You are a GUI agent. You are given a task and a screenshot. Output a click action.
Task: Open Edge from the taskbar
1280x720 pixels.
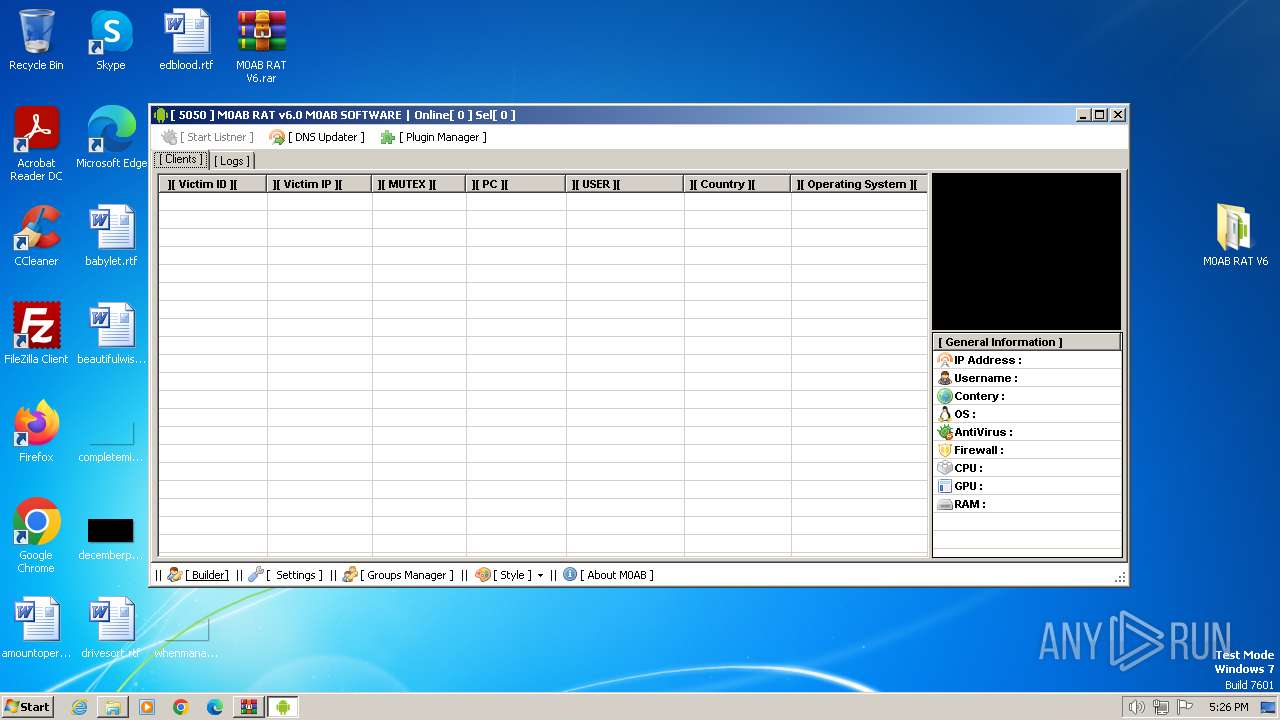(x=215, y=707)
